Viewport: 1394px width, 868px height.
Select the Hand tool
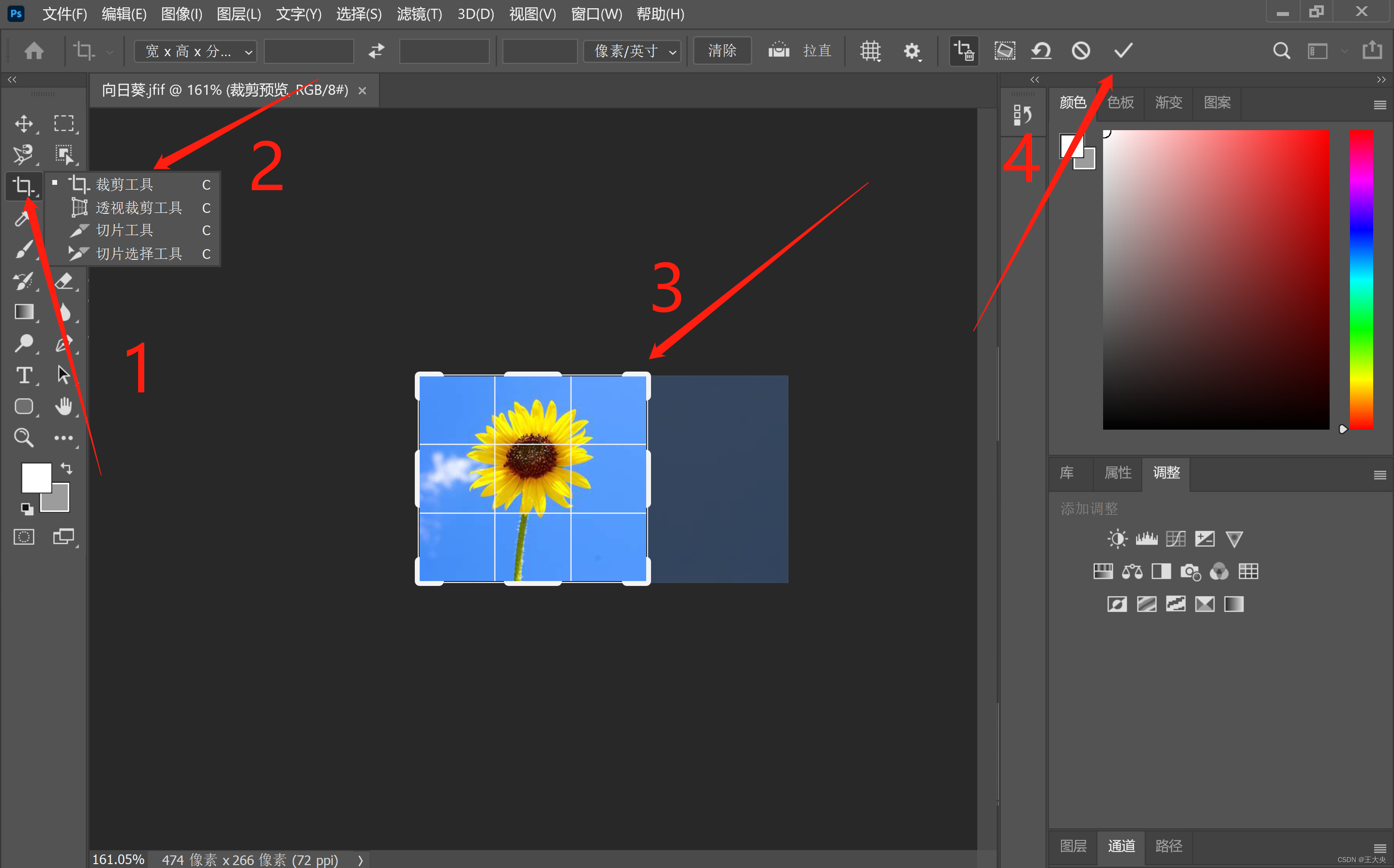pos(63,406)
